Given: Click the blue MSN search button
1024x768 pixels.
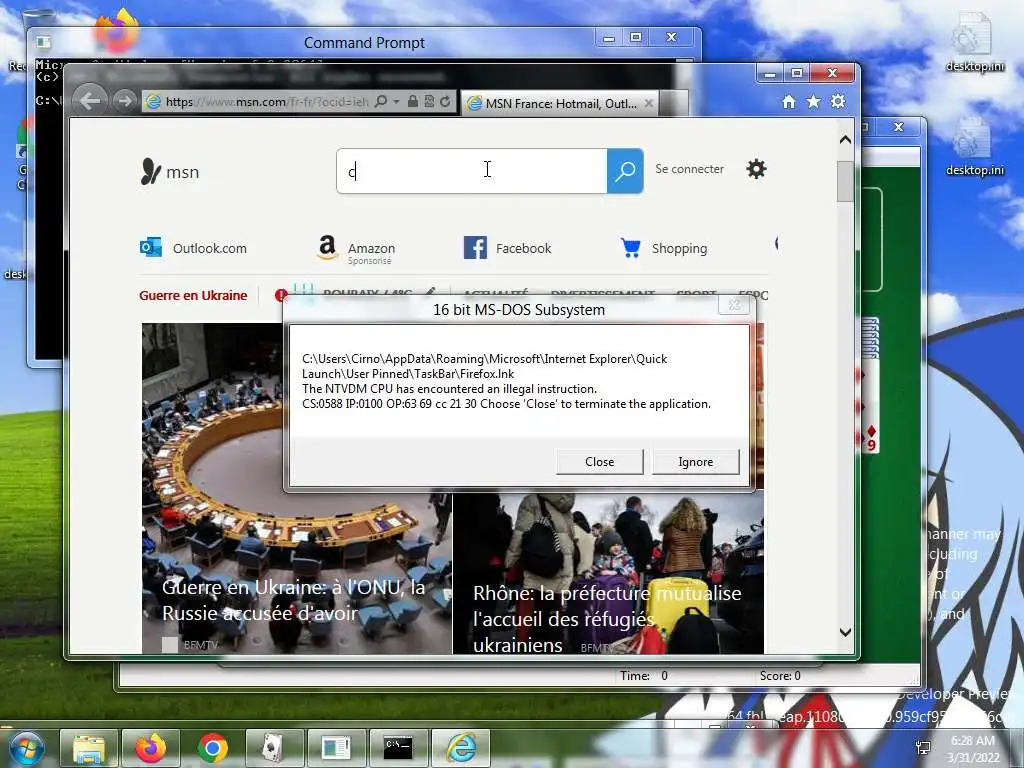Looking at the screenshot, I should click(625, 171).
